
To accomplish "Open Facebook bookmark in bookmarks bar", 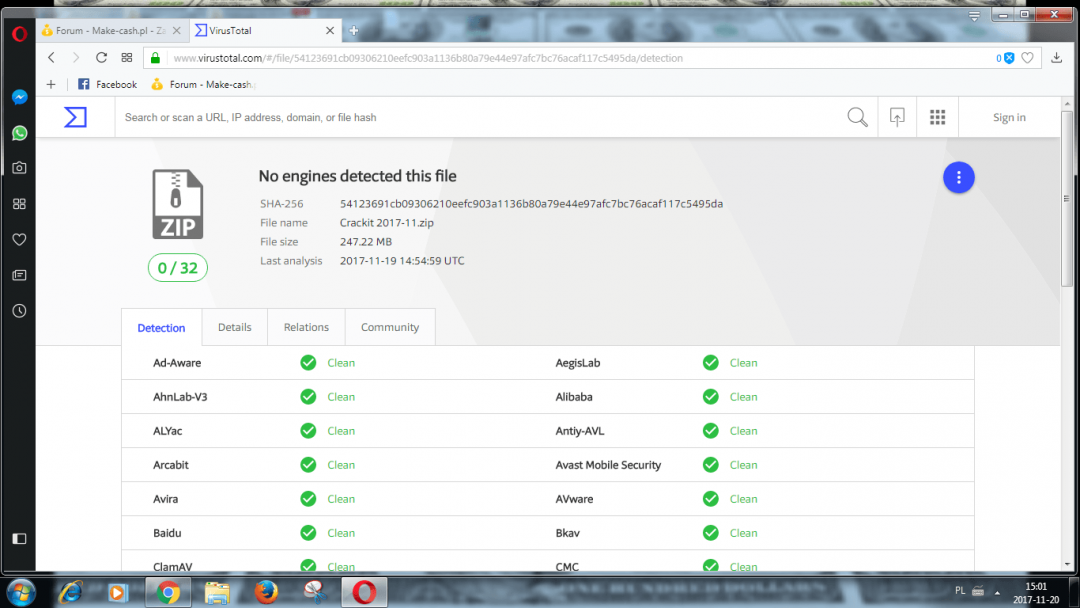I will (107, 84).
